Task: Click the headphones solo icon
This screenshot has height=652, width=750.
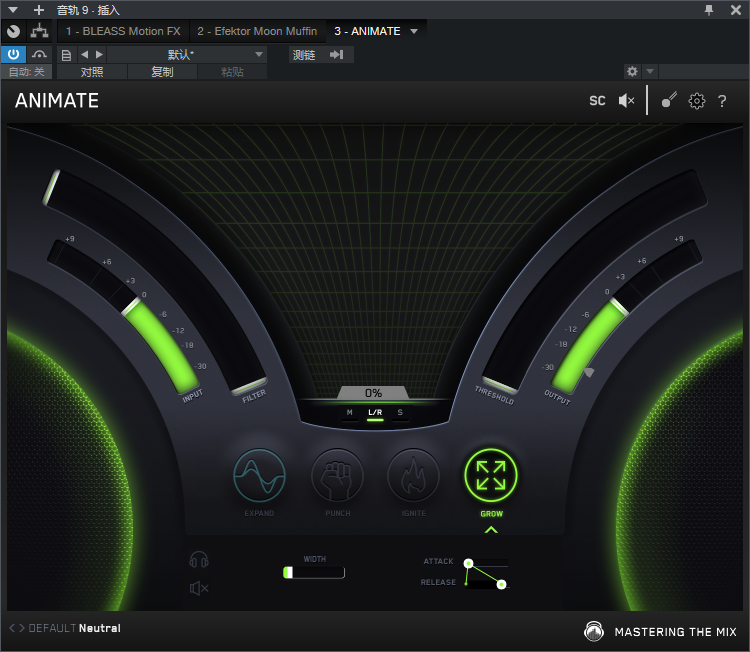Action: pyautogui.click(x=199, y=560)
